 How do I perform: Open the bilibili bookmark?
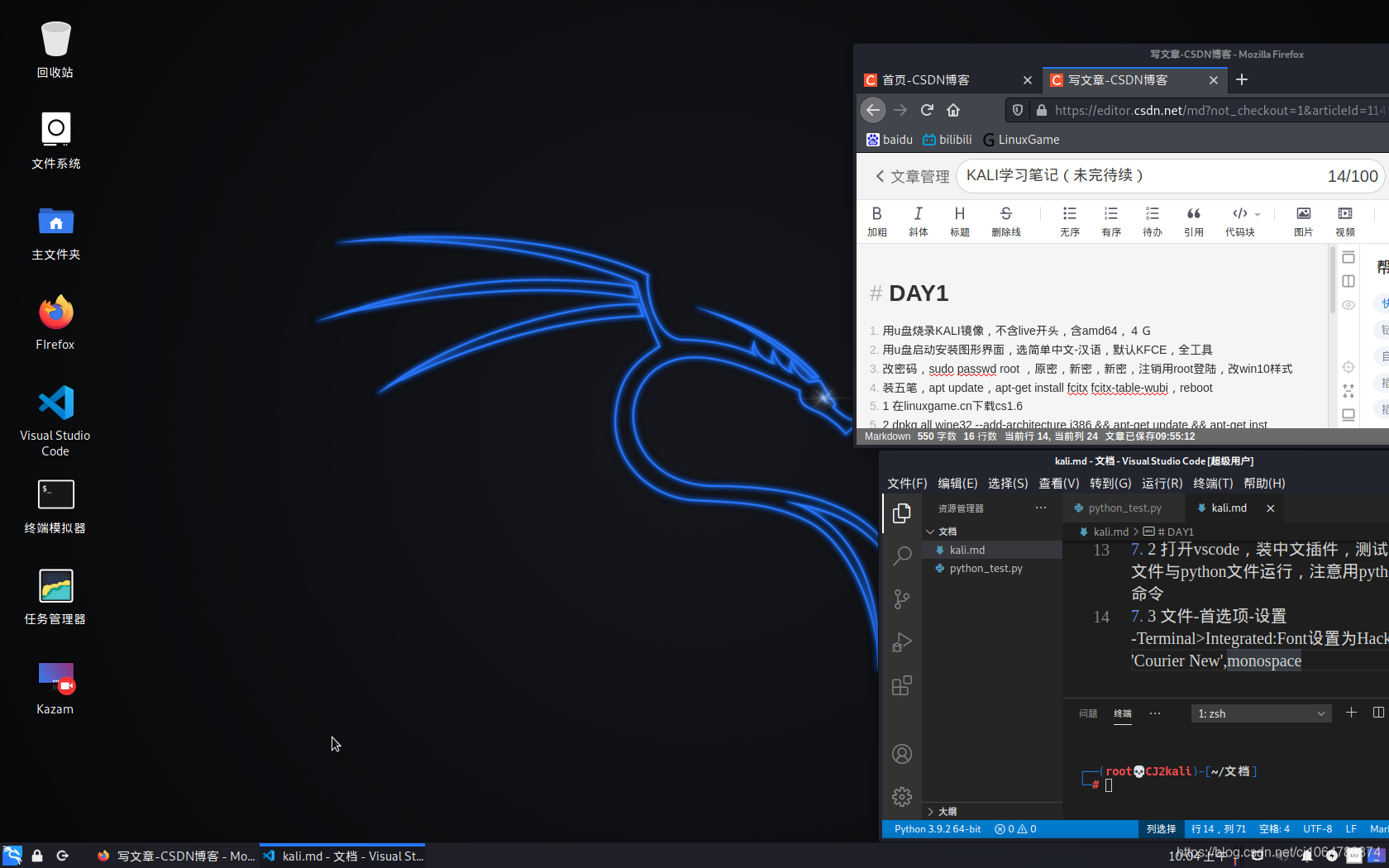947,140
